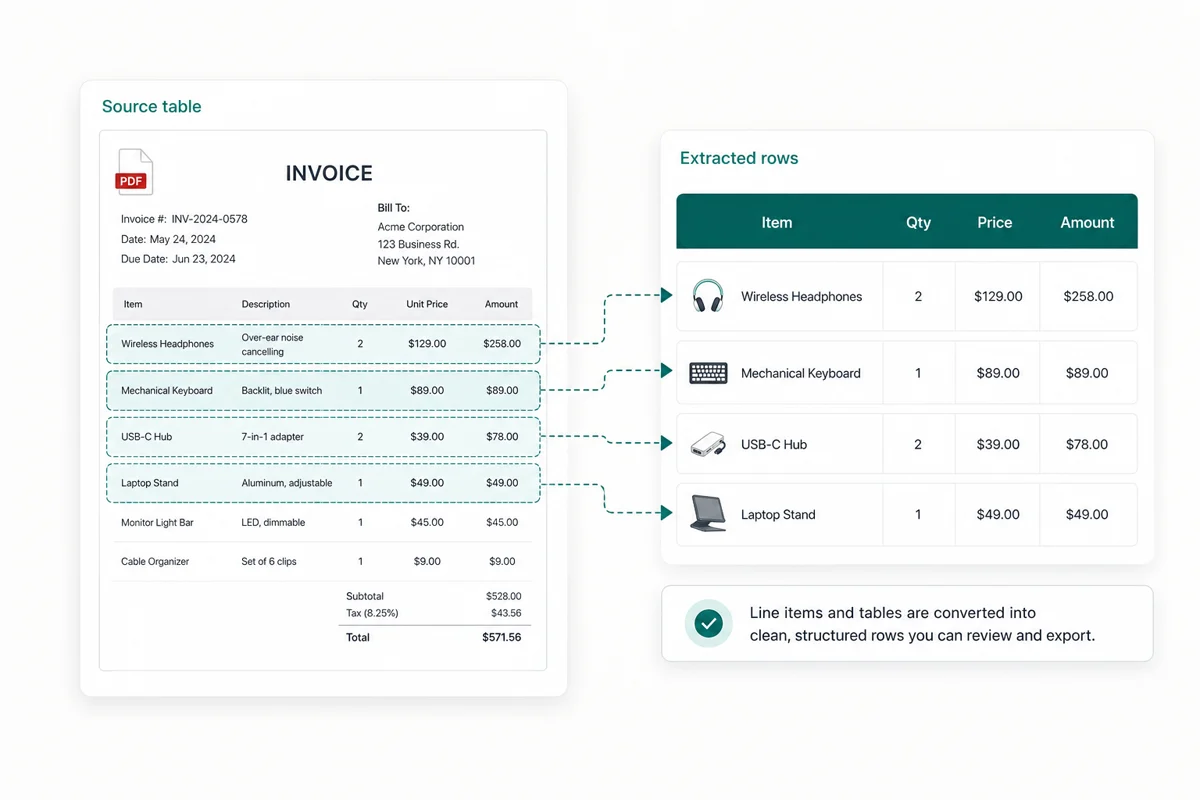Click $258.00 amount in Extracted rows
This screenshot has height=800, width=1200.
point(1089,296)
